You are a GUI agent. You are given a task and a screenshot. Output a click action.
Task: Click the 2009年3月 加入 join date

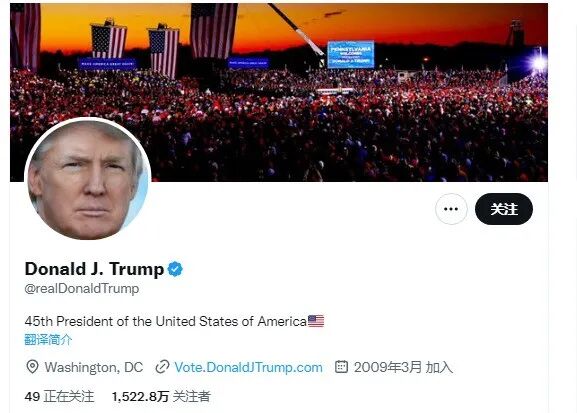pyautogui.click(x=403, y=367)
